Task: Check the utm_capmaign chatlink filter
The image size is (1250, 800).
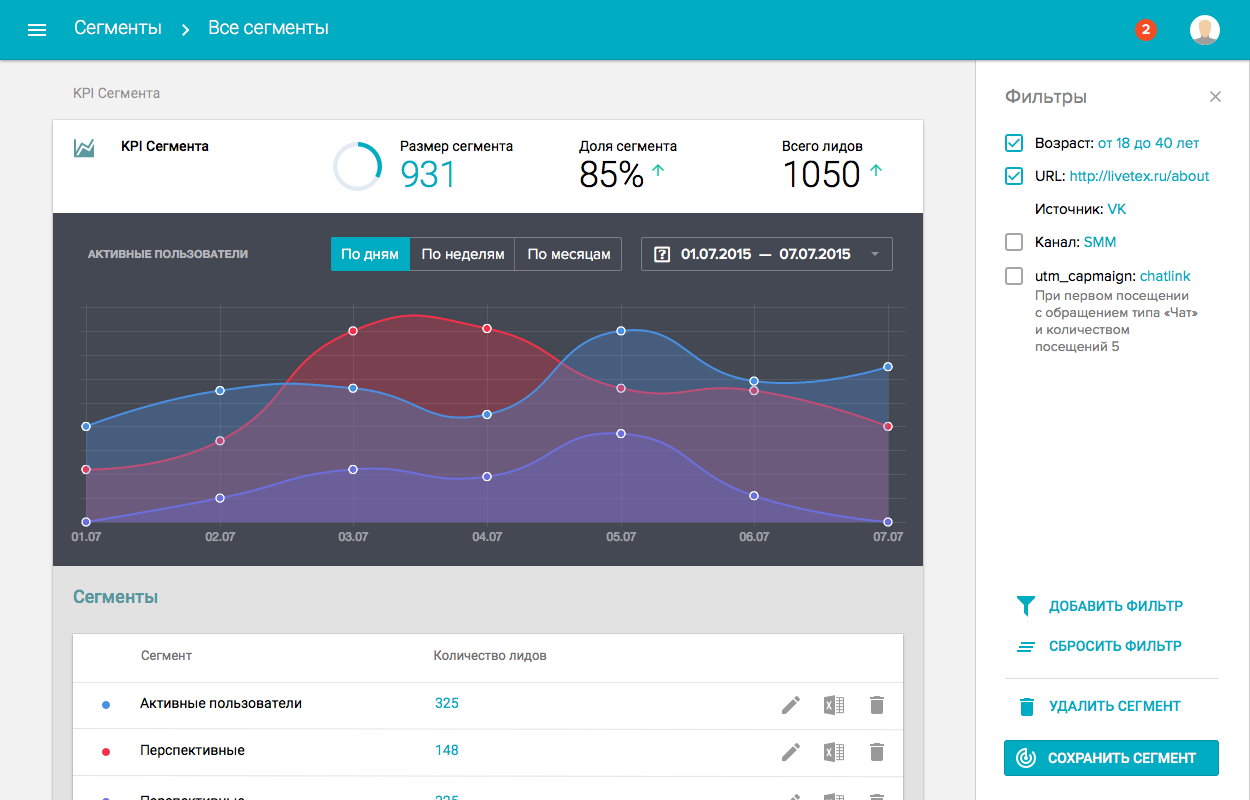Action: click(1014, 276)
